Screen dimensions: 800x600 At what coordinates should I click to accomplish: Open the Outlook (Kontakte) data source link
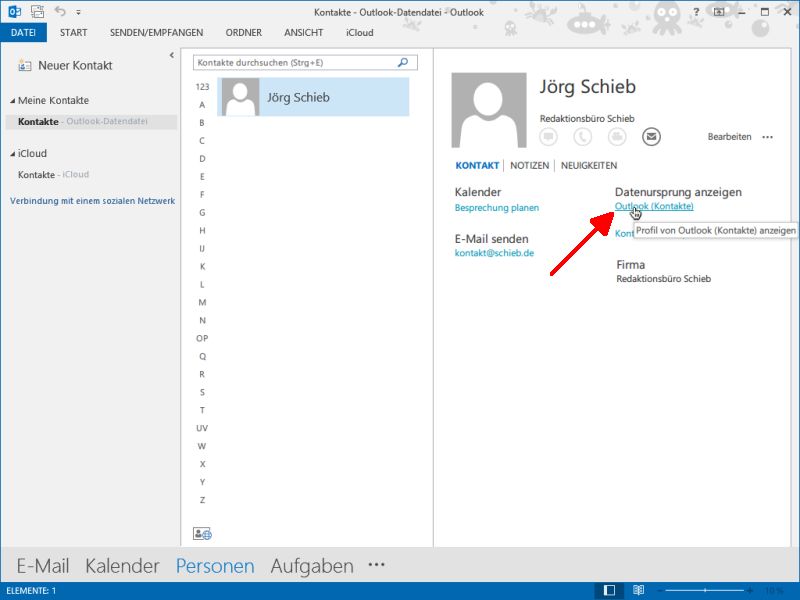pyautogui.click(x=654, y=206)
